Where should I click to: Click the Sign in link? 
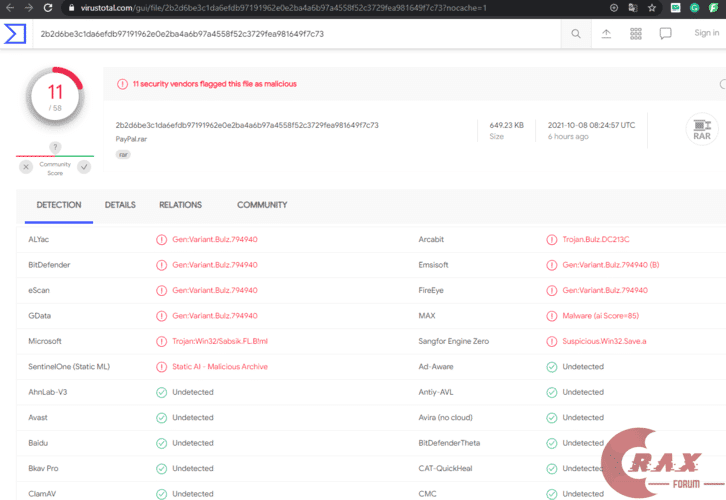(x=706, y=33)
